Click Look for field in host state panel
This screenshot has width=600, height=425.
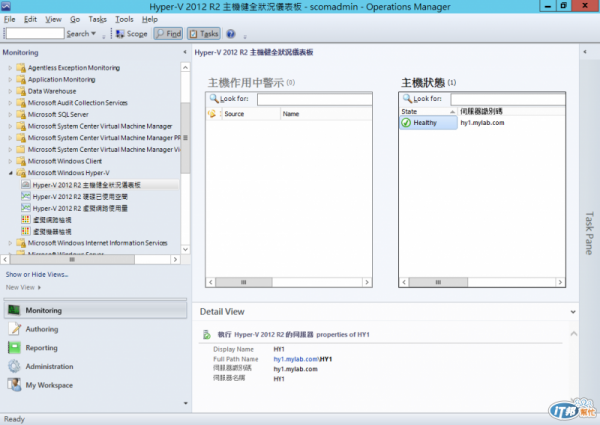pos(508,99)
